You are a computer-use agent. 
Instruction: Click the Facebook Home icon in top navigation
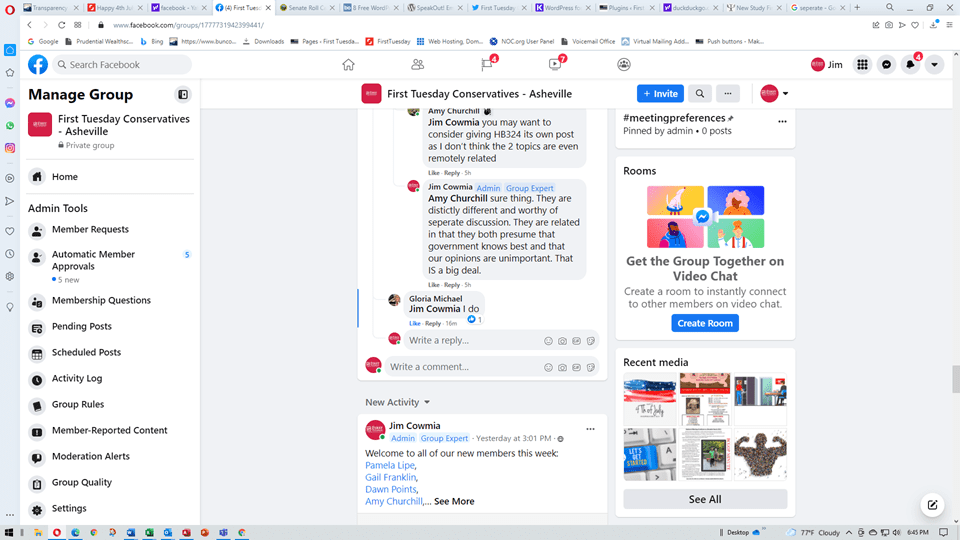pos(348,65)
